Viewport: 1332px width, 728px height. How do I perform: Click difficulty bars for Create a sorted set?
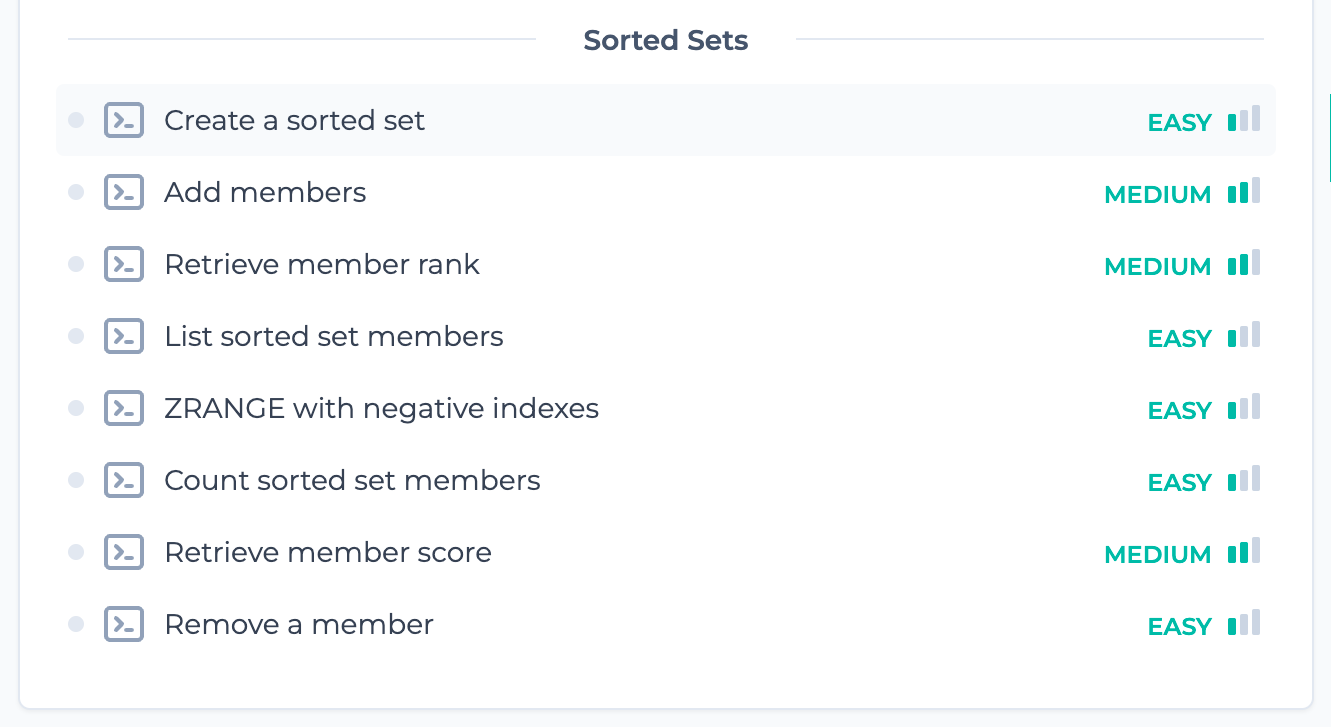(x=1244, y=119)
